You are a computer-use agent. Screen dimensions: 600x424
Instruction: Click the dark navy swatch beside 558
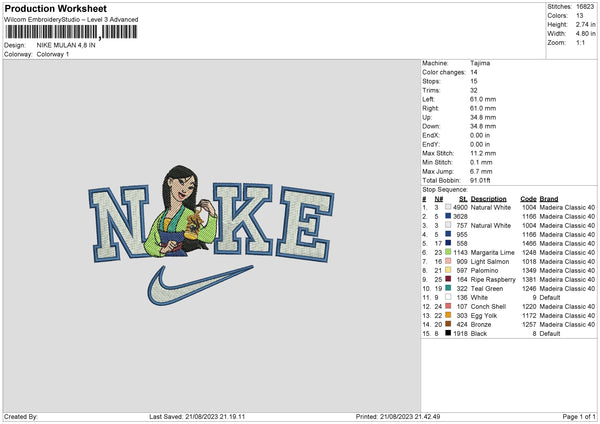click(448, 243)
